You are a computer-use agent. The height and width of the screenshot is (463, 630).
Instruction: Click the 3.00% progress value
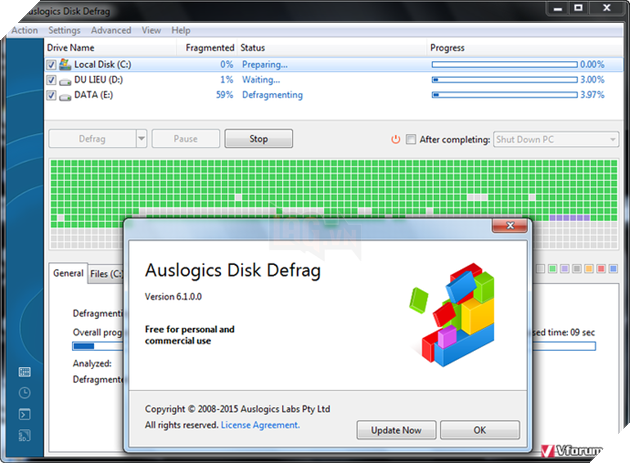pyautogui.click(x=592, y=80)
